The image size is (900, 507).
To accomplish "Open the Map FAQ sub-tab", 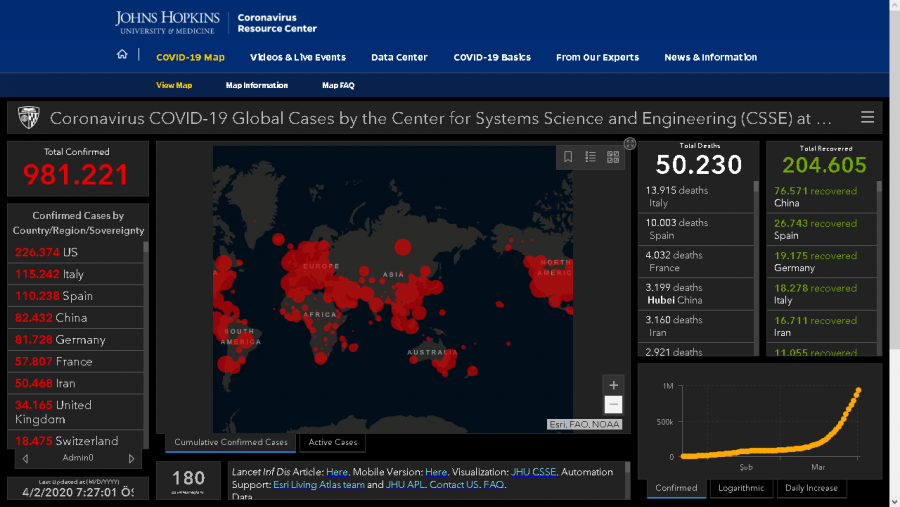I will coord(338,85).
